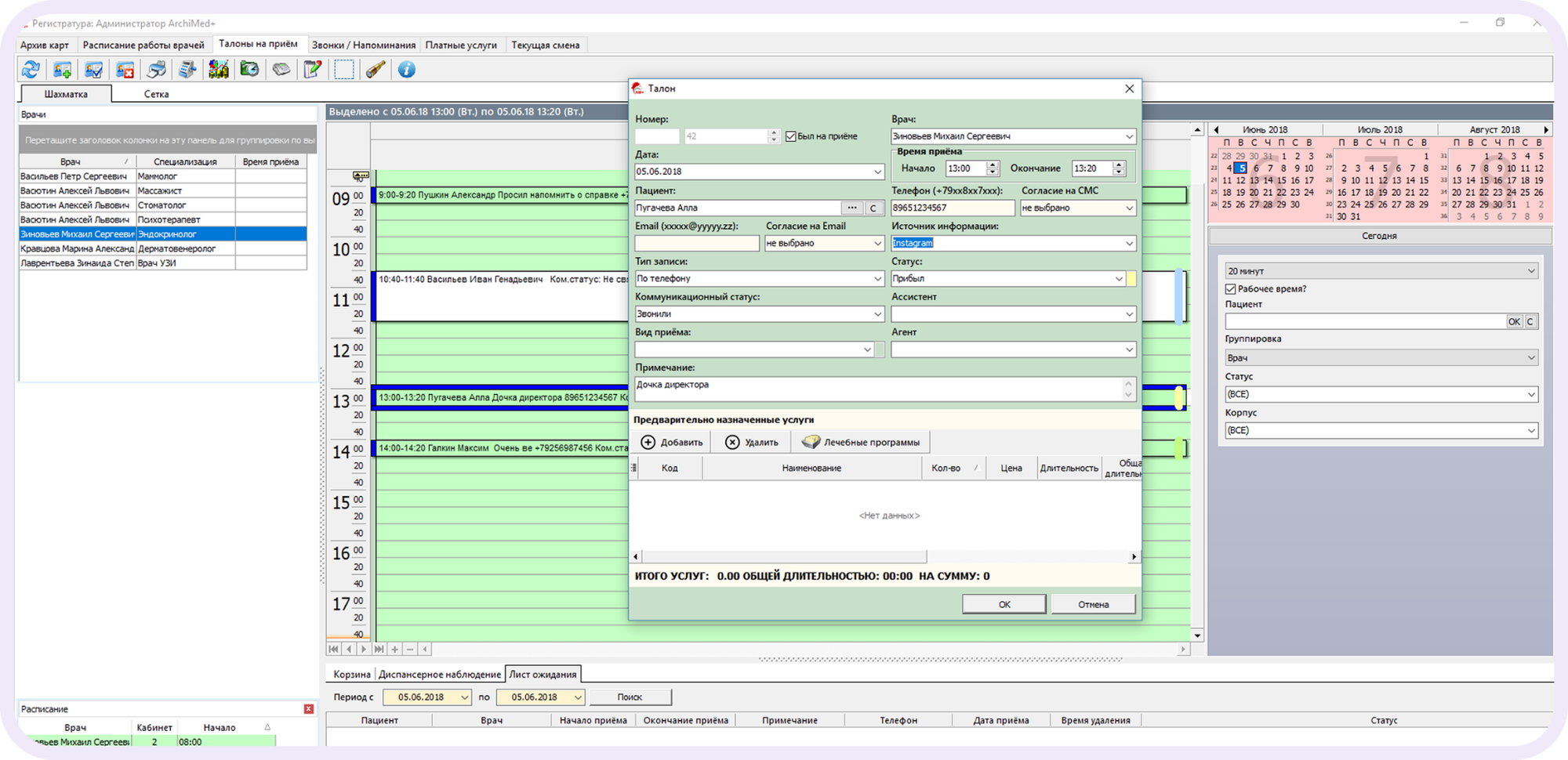Viewport: 1568px width, 760px height.
Task: Jump to first record in schedule navigator
Action: (x=334, y=649)
